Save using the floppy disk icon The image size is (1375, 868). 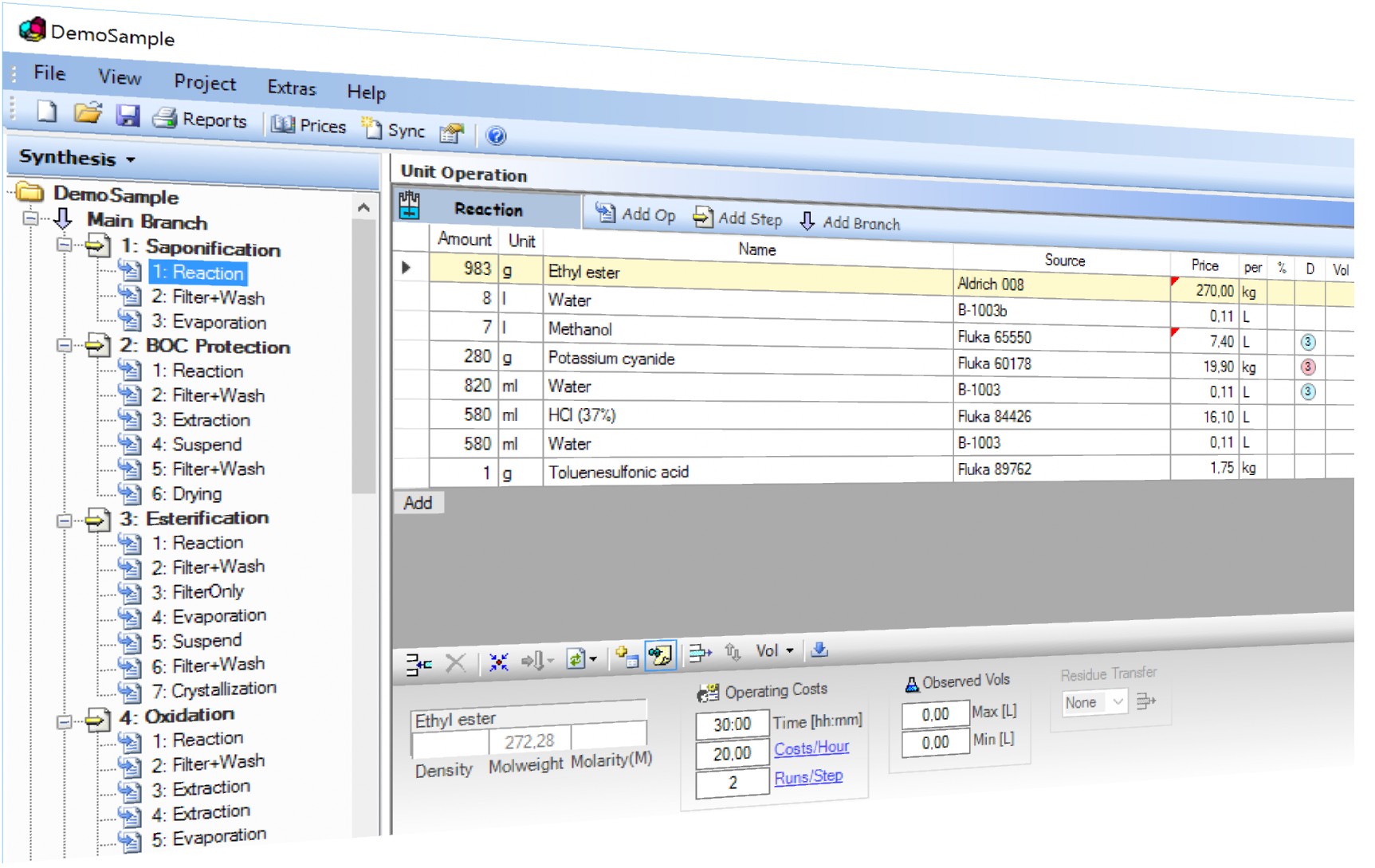(x=128, y=116)
